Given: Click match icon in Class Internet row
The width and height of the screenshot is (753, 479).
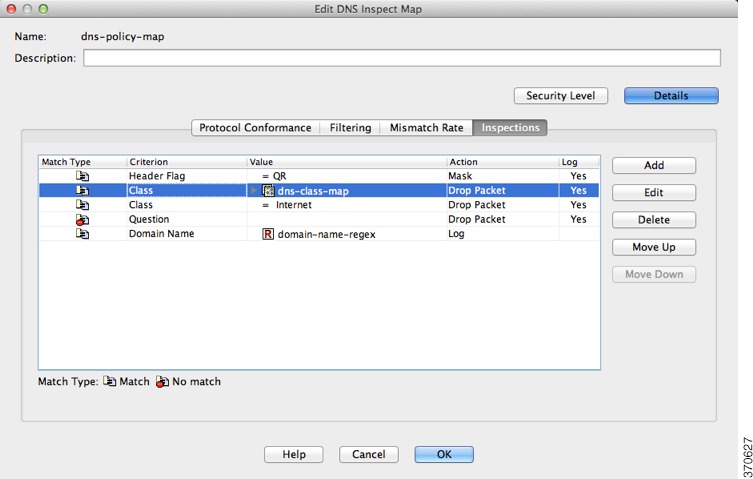Looking at the screenshot, I should coord(82,205).
